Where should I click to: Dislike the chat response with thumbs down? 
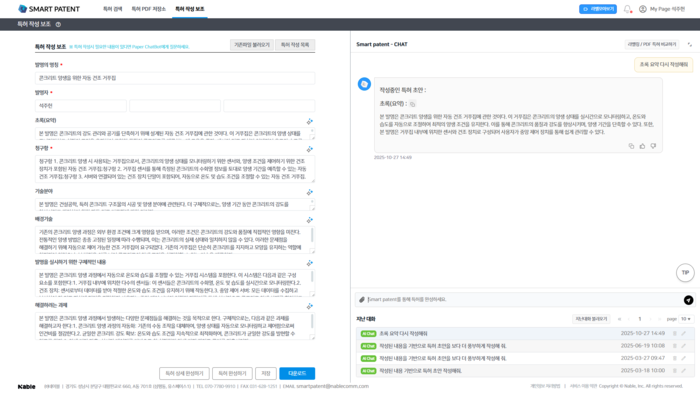[653, 146]
